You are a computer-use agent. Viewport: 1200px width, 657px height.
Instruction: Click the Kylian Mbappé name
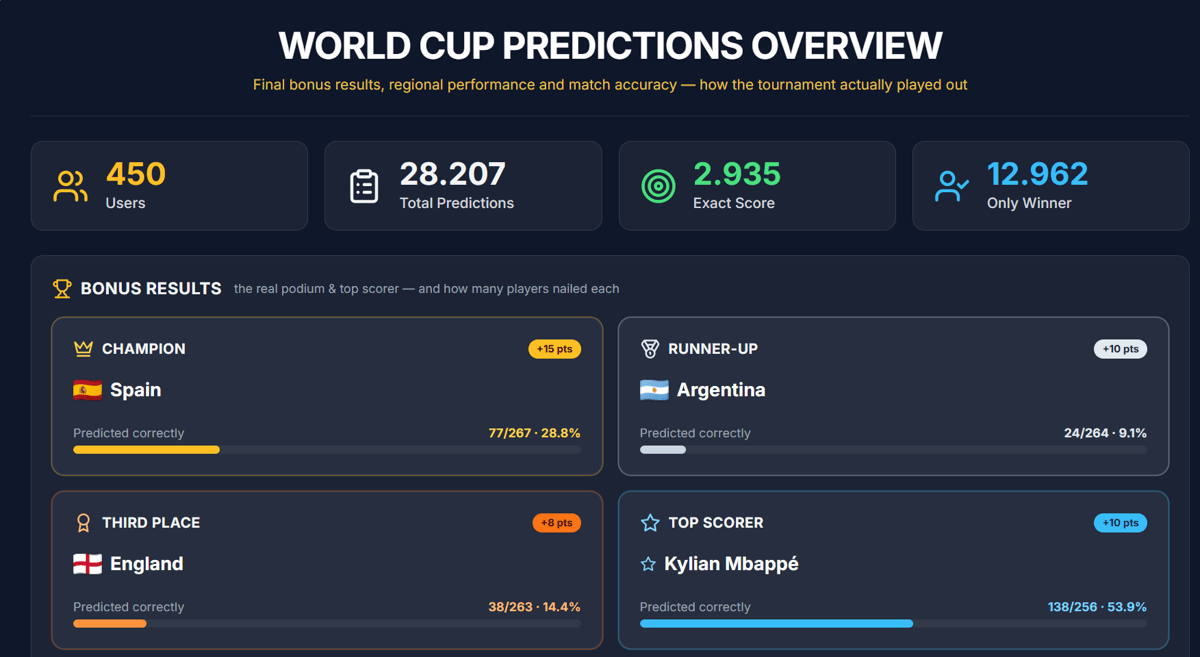tap(731, 564)
